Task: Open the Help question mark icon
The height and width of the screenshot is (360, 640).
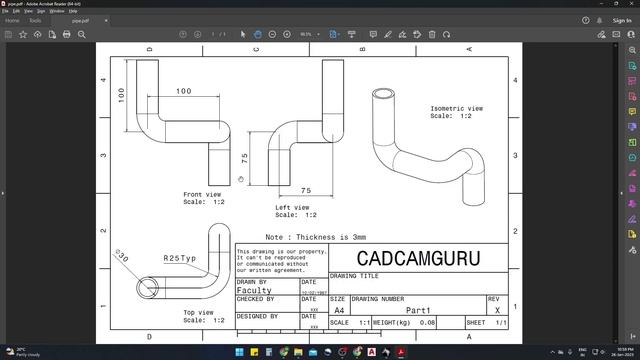Action: coord(586,20)
